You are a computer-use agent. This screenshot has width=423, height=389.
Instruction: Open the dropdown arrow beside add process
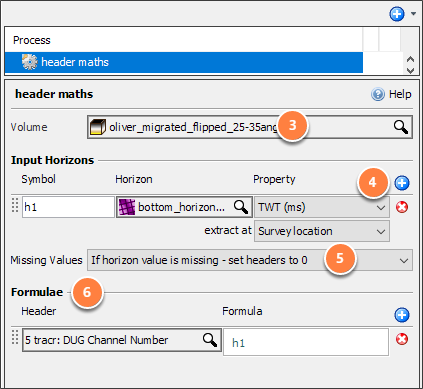[413, 14]
